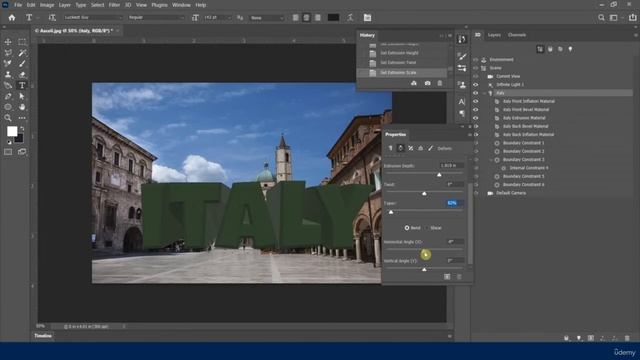The height and width of the screenshot is (360, 640).
Task: Click the text color swatch in options bar
Action: pyautogui.click(x=333, y=18)
